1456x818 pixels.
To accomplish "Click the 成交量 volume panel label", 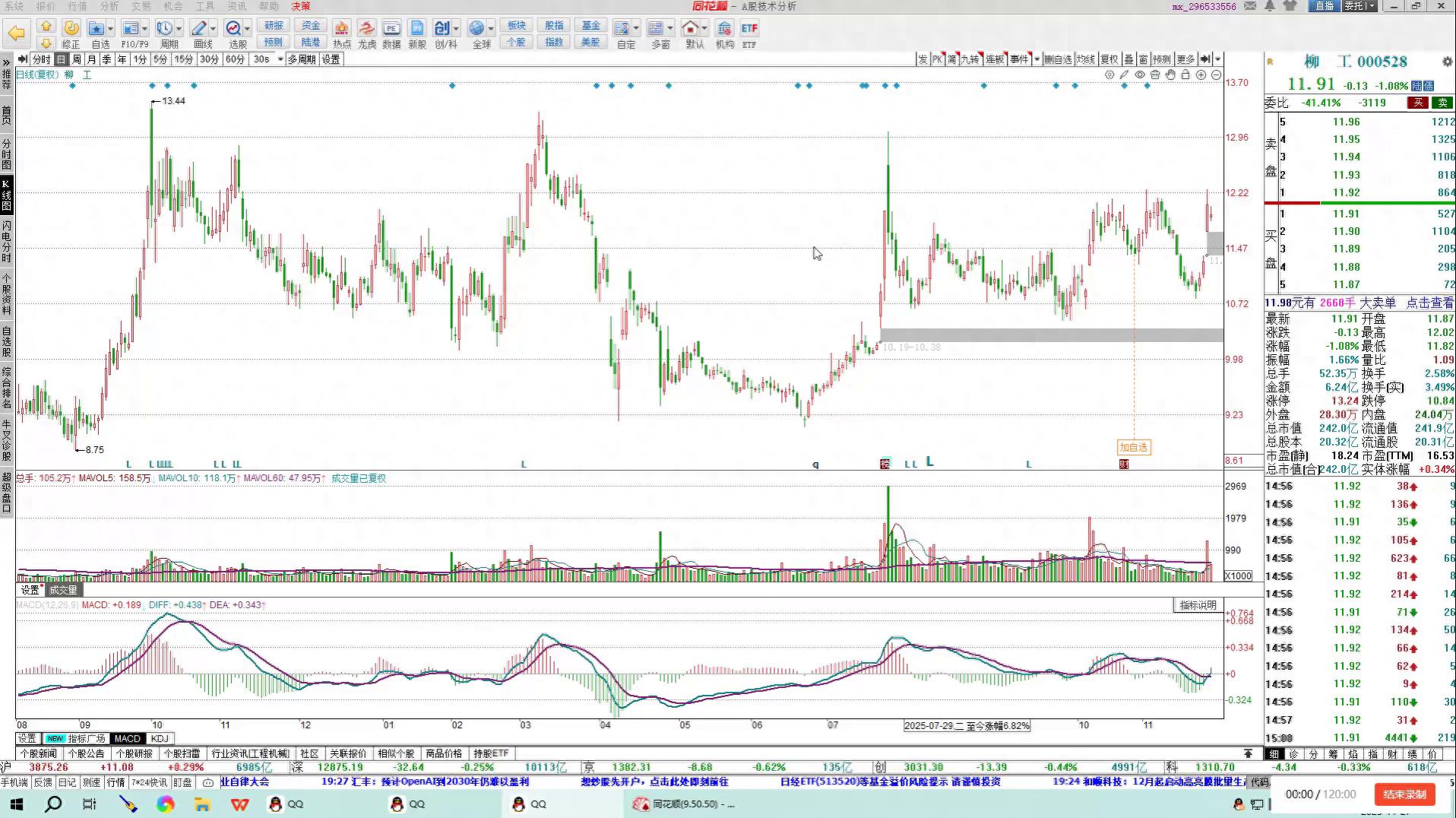I will [x=63, y=590].
